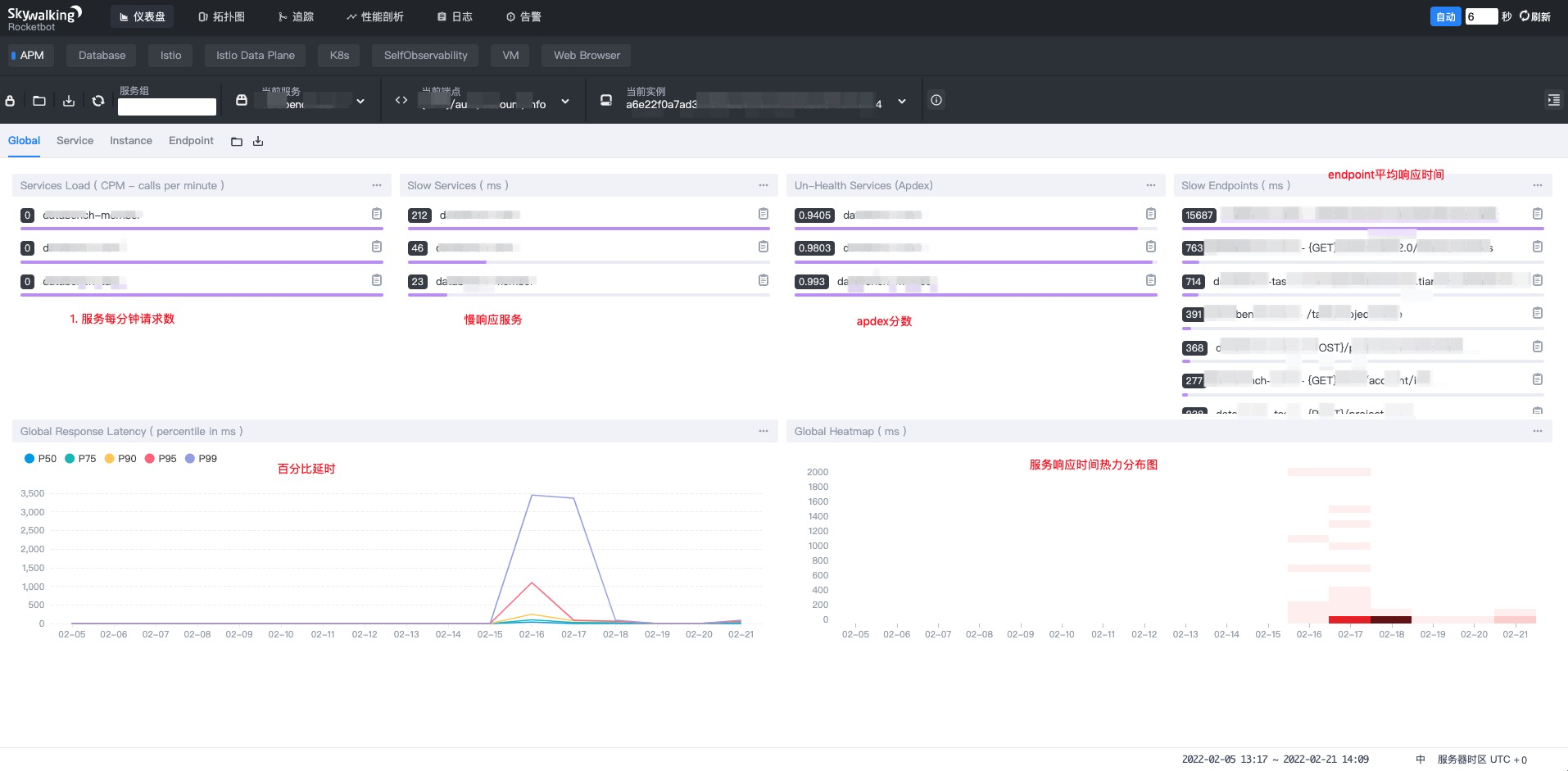This screenshot has height=771, width=1568.
Task: Toggle the 自动 auto-refresh button
Action: click(x=1446, y=16)
